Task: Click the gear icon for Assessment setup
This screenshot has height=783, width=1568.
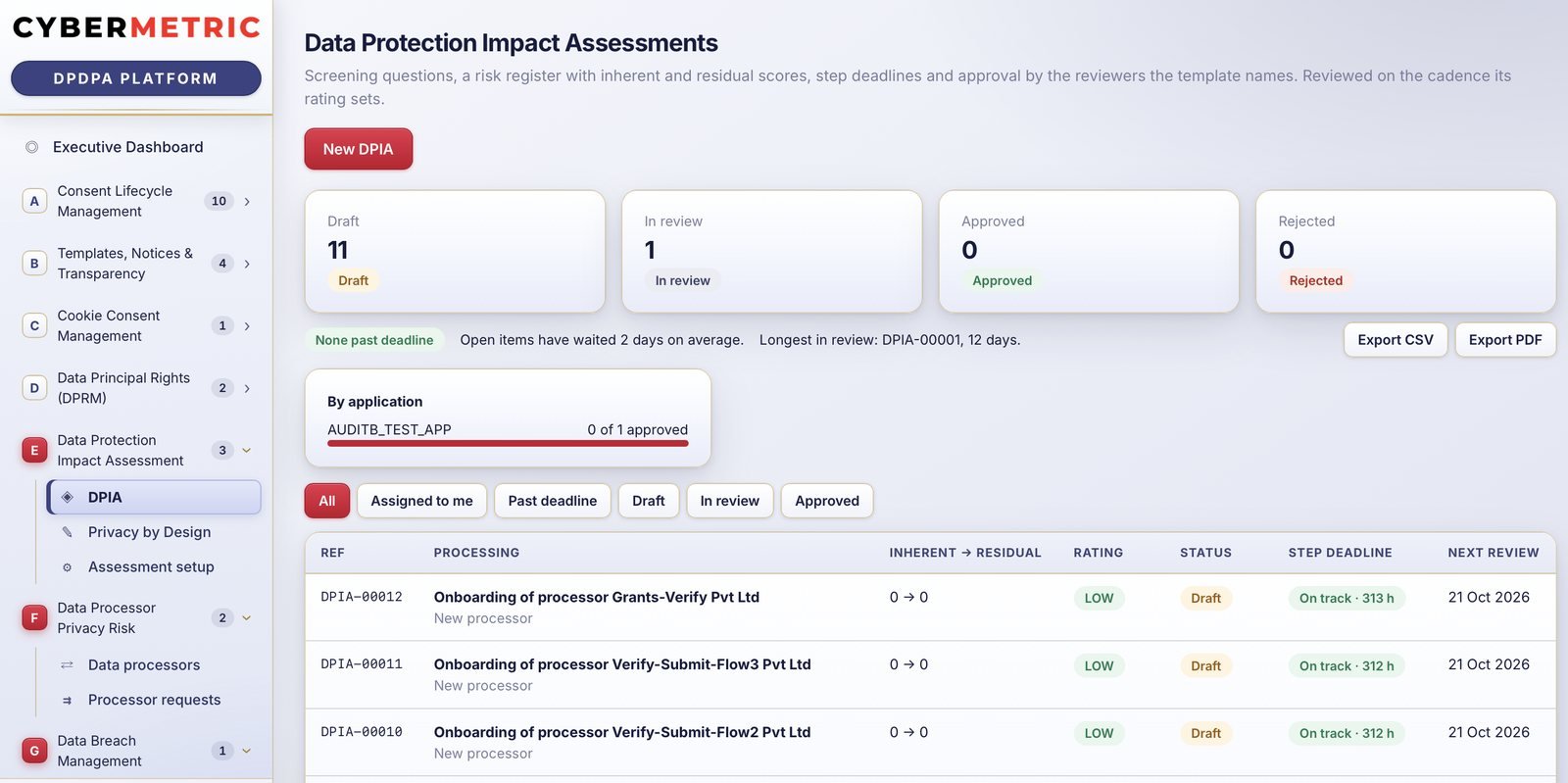Action: [68, 567]
